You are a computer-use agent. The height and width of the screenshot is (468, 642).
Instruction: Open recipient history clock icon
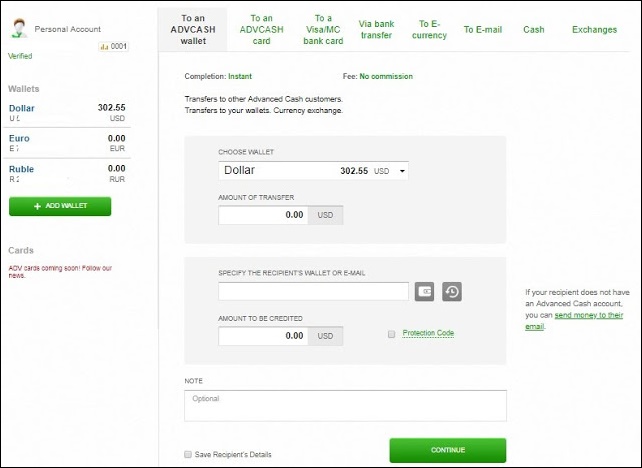[452, 292]
